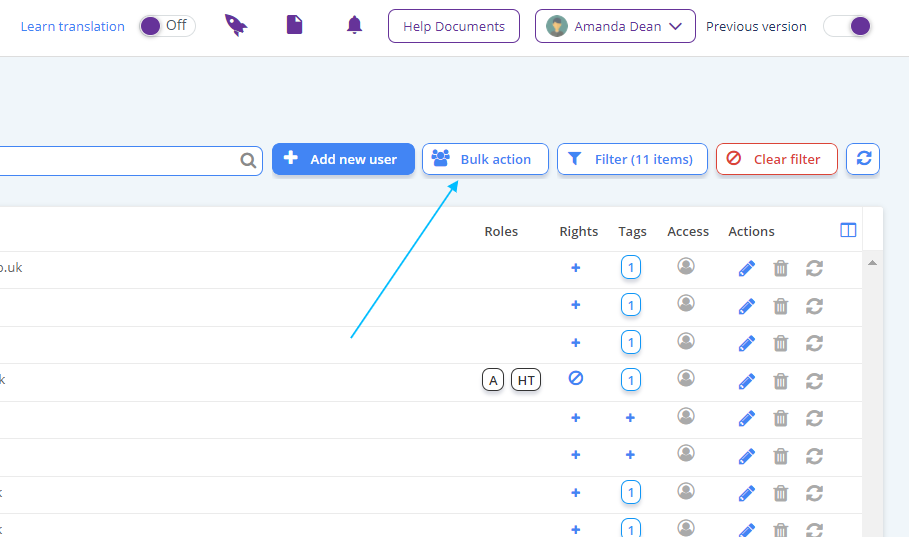909x537 pixels.
Task: Open the tag count badge in the A HT row
Action: click(x=631, y=380)
